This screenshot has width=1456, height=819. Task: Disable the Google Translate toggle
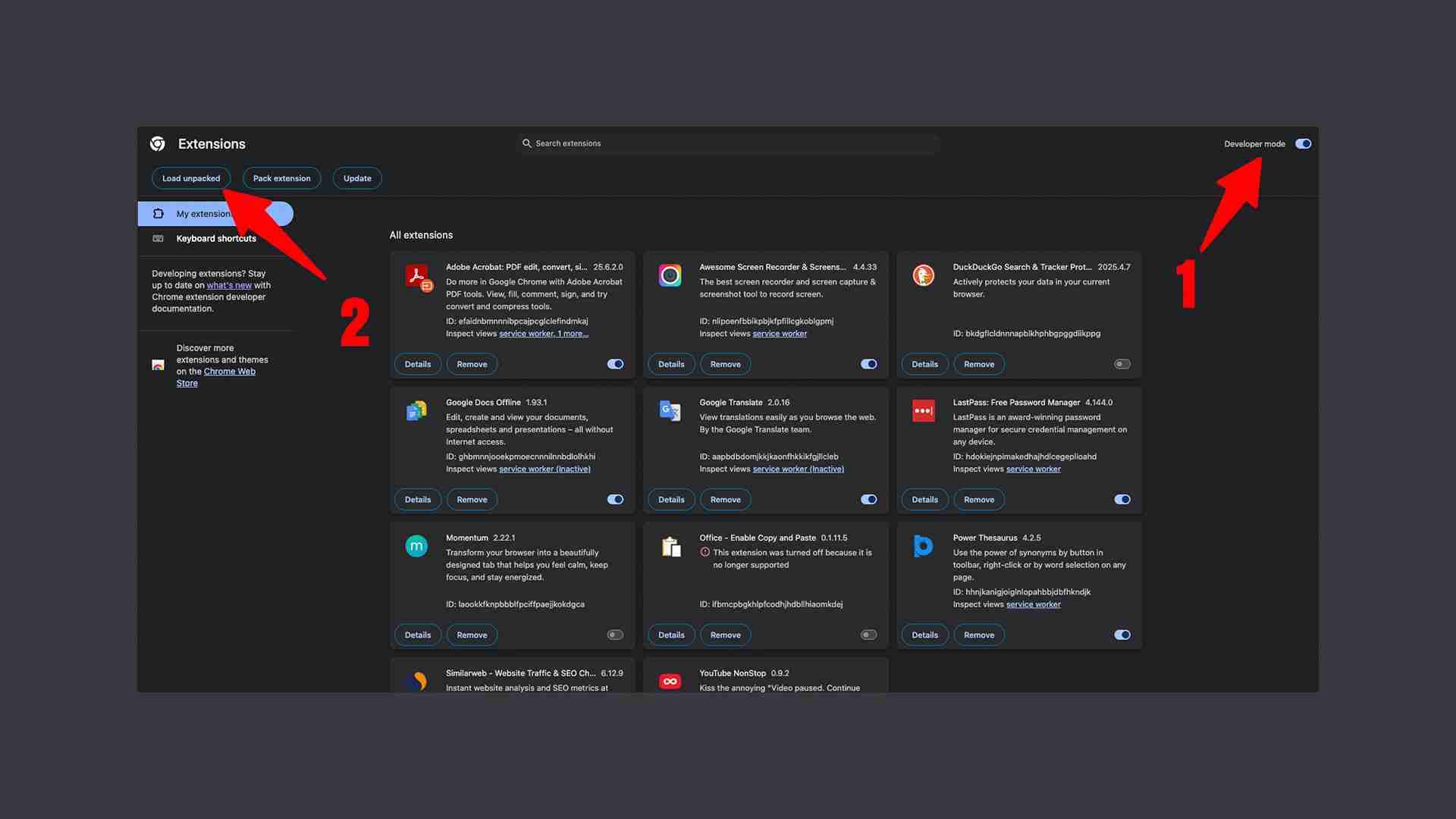pyautogui.click(x=869, y=500)
